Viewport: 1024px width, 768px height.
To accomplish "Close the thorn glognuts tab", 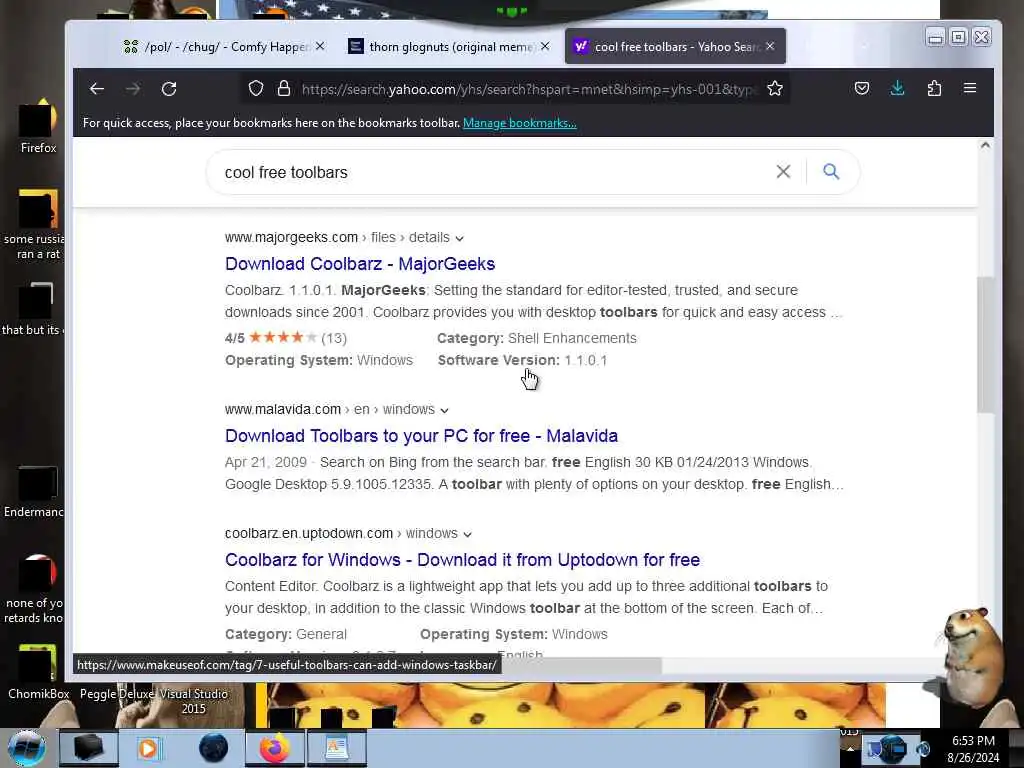I will (x=545, y=46).
